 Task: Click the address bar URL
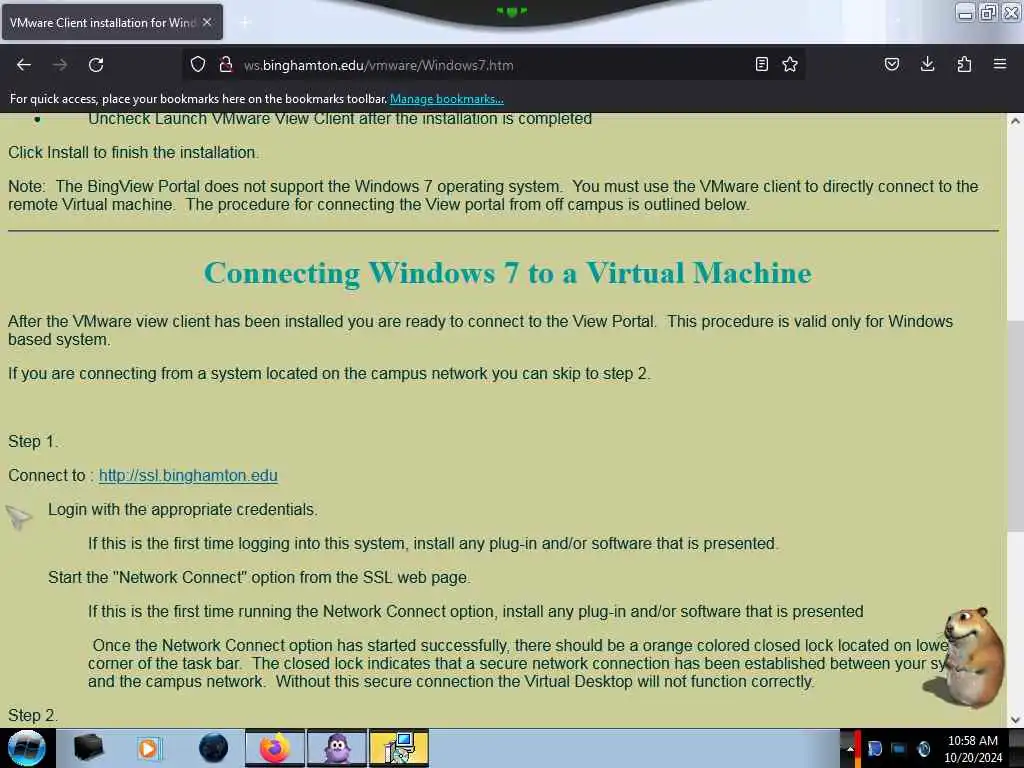click(x=379, y=65)
